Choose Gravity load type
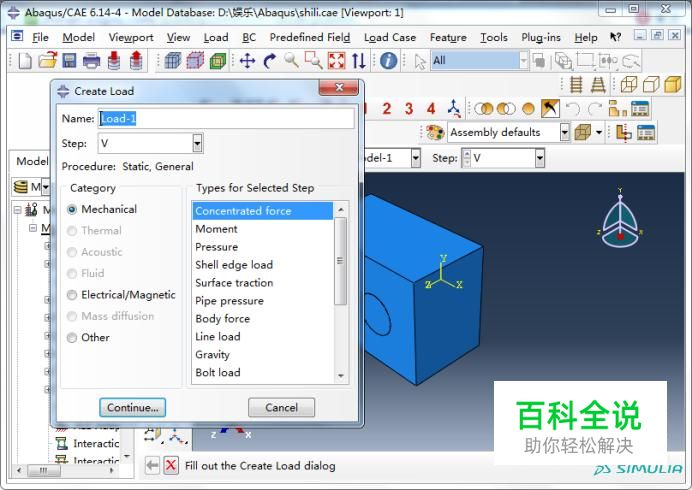The width and height of the screenshot is (692, 490). [x=263, y=354]
